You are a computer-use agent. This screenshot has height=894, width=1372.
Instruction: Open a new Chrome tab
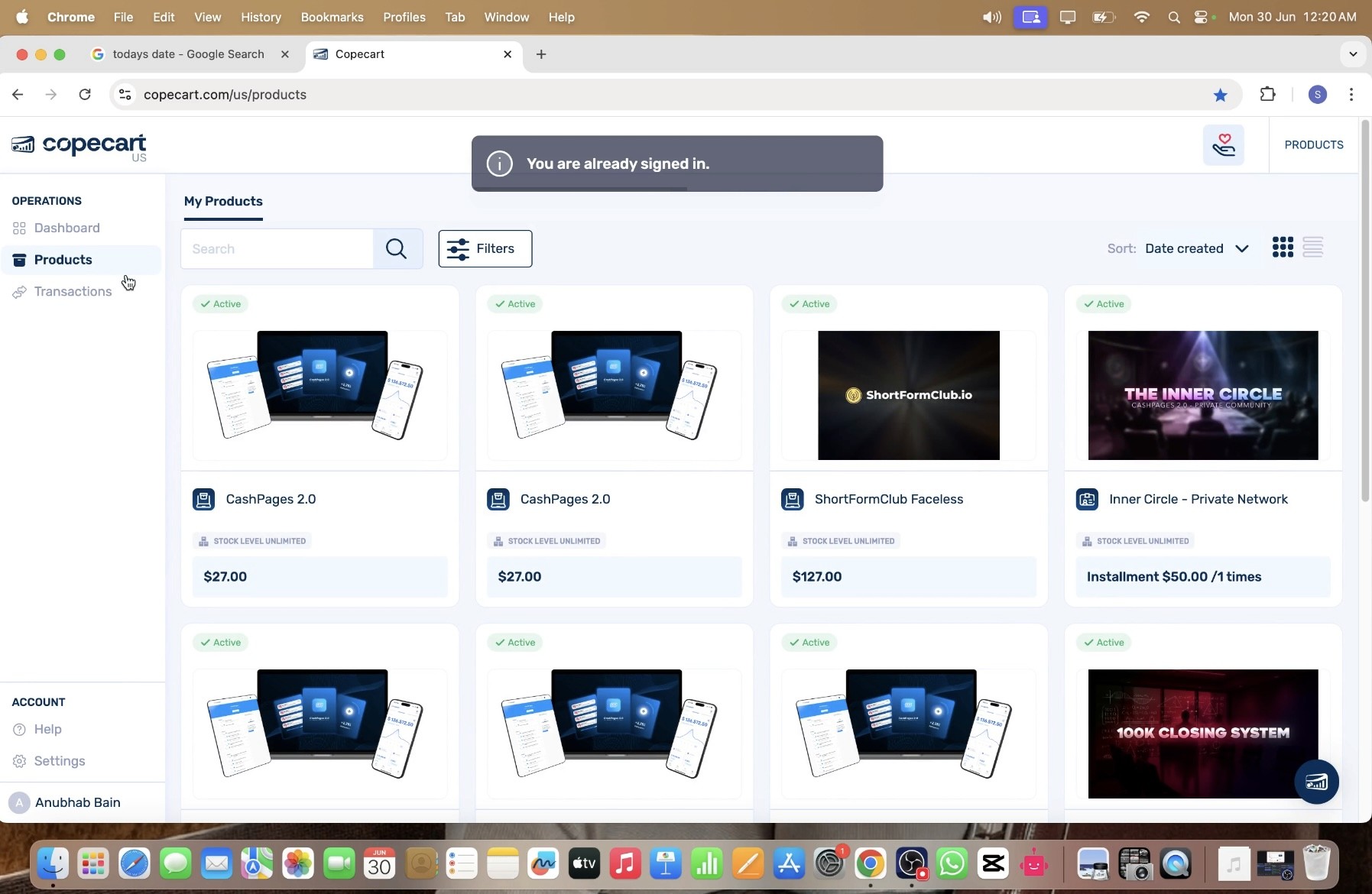tap(541, 54)
